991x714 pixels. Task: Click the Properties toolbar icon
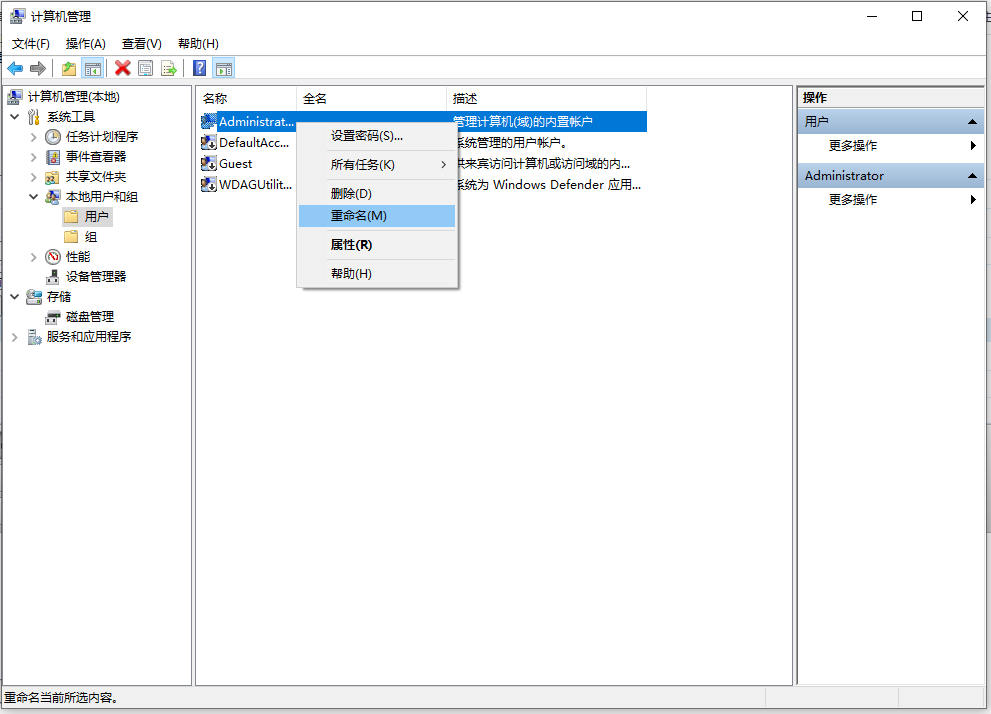tap(145, 68)
